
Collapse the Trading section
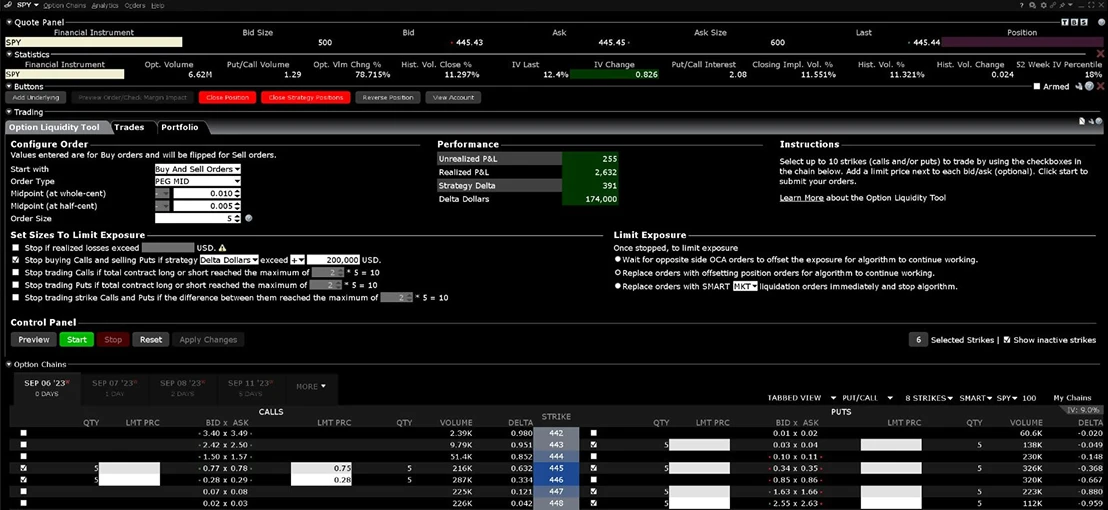8,112
